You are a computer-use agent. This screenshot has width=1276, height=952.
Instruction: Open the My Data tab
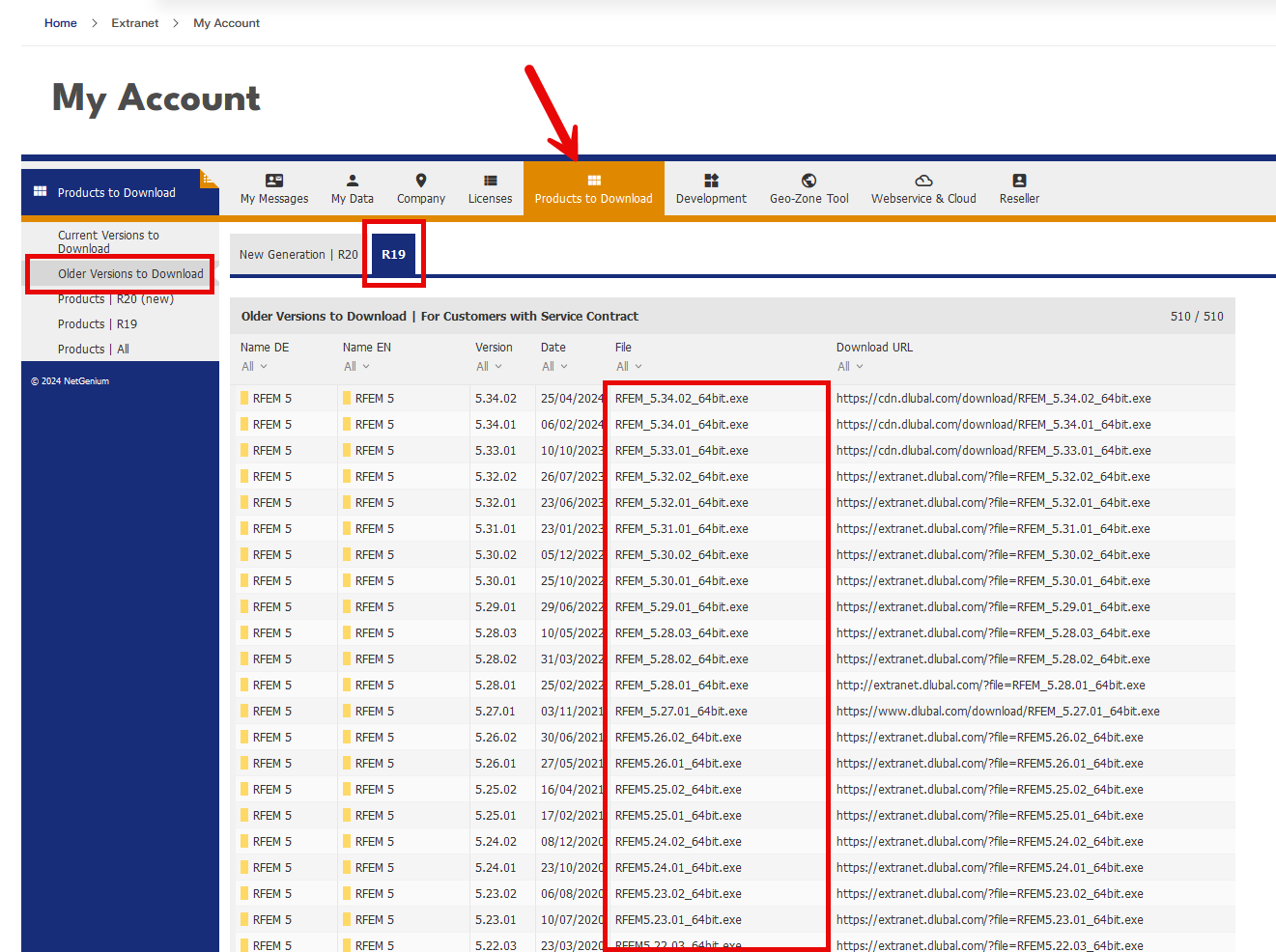click(x=353, y=188)
